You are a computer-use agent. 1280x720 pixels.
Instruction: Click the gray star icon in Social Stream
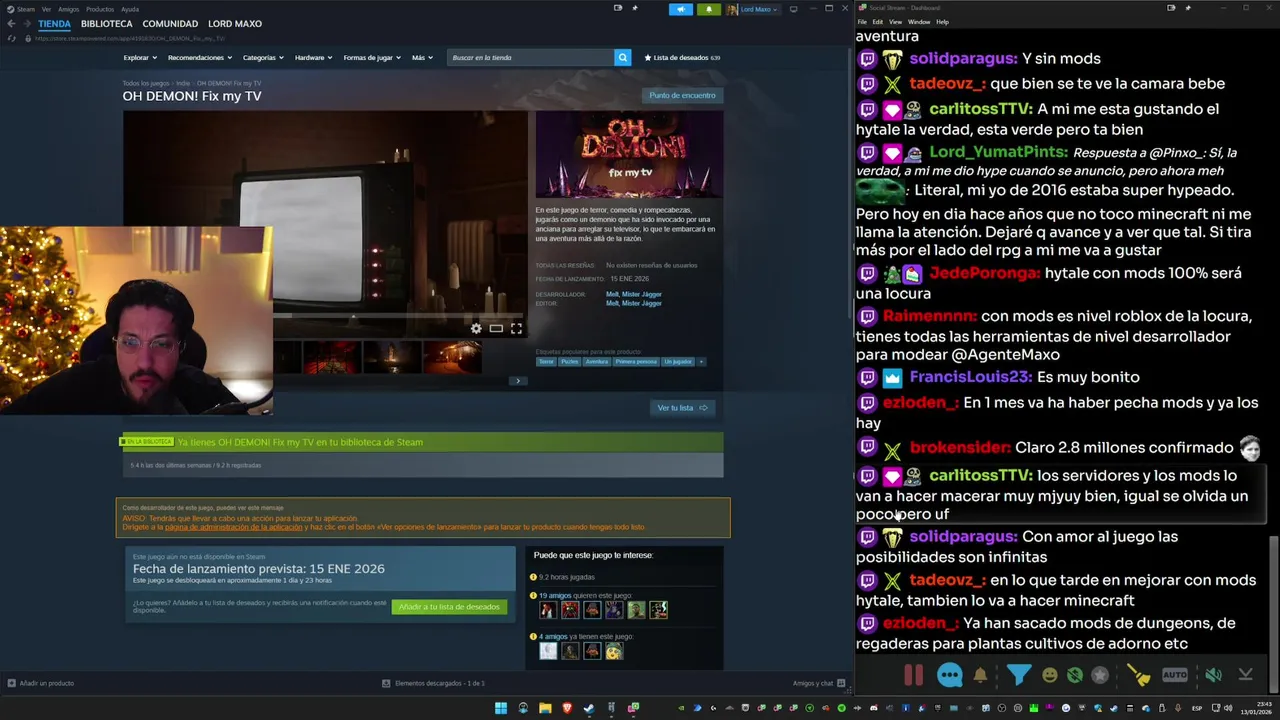1100,675
